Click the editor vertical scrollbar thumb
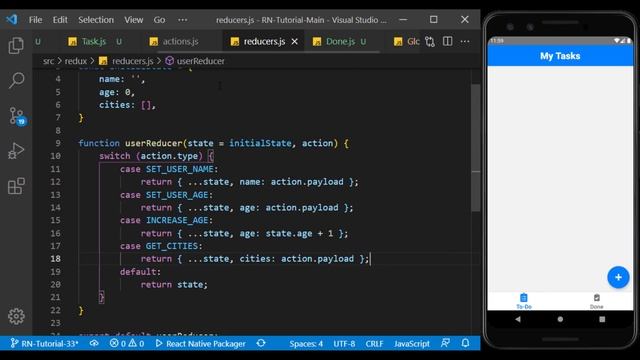Screen dimensions: 640x360 476,148
